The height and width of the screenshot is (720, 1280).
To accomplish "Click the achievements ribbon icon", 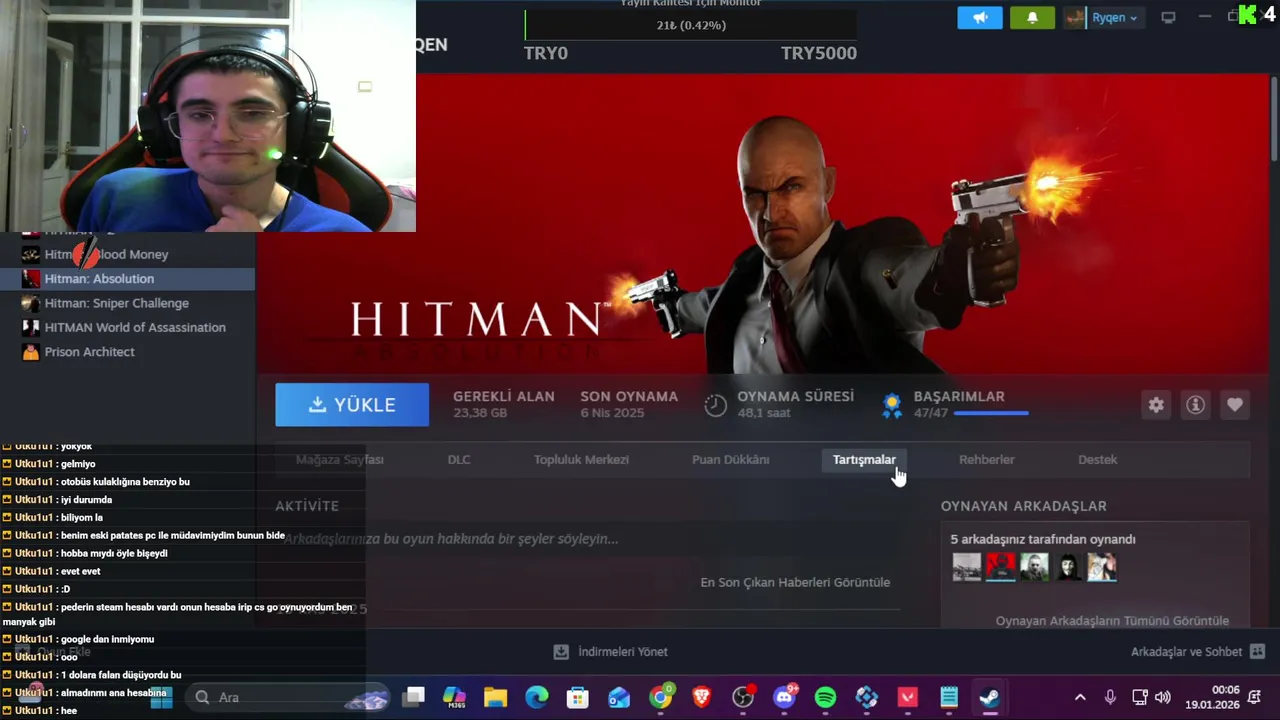I will pos(892,405).
